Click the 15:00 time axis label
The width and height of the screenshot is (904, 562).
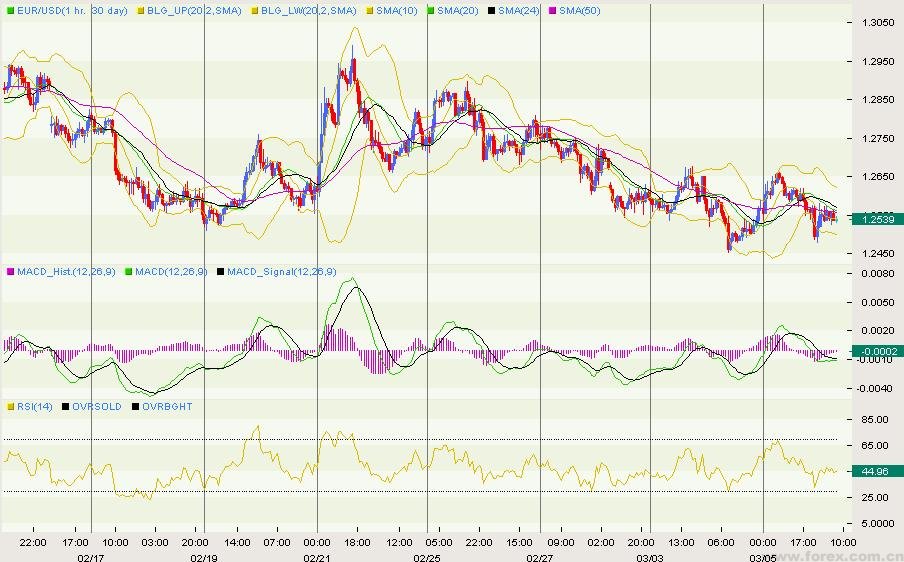pyautogui.click(x=519, y=542)
